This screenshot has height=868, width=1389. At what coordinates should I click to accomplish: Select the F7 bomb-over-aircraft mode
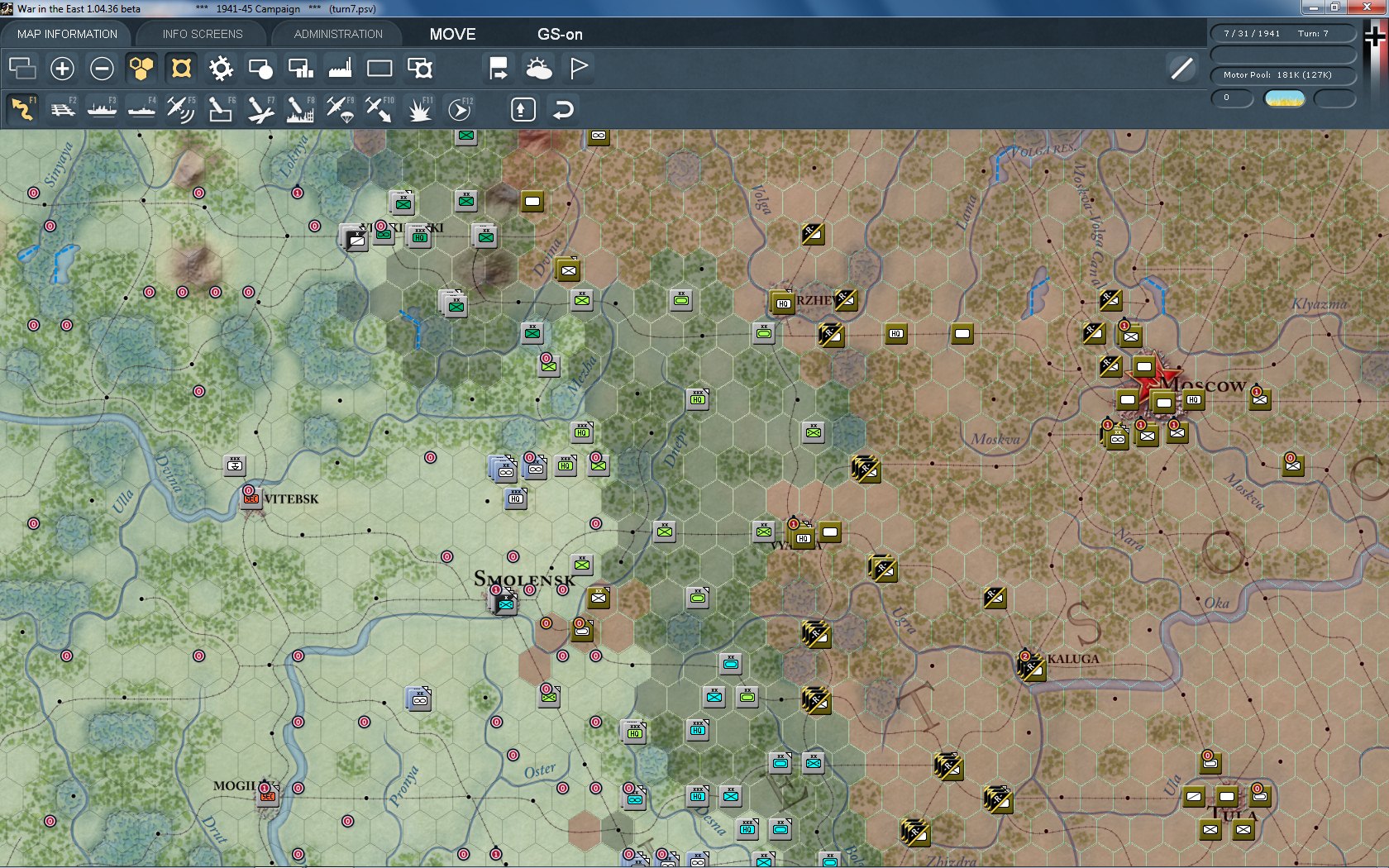(x=260, y=109)
